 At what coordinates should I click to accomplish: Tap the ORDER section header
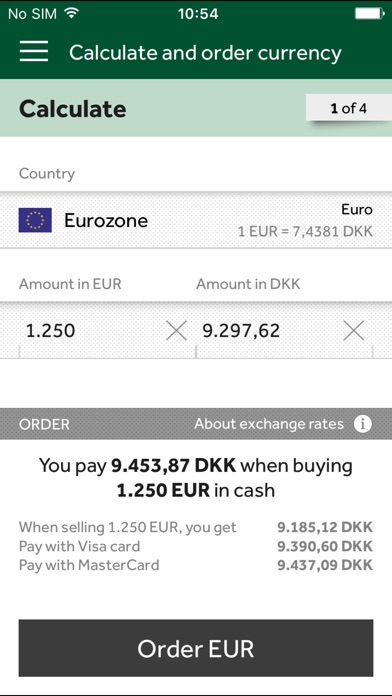[44, 424]
